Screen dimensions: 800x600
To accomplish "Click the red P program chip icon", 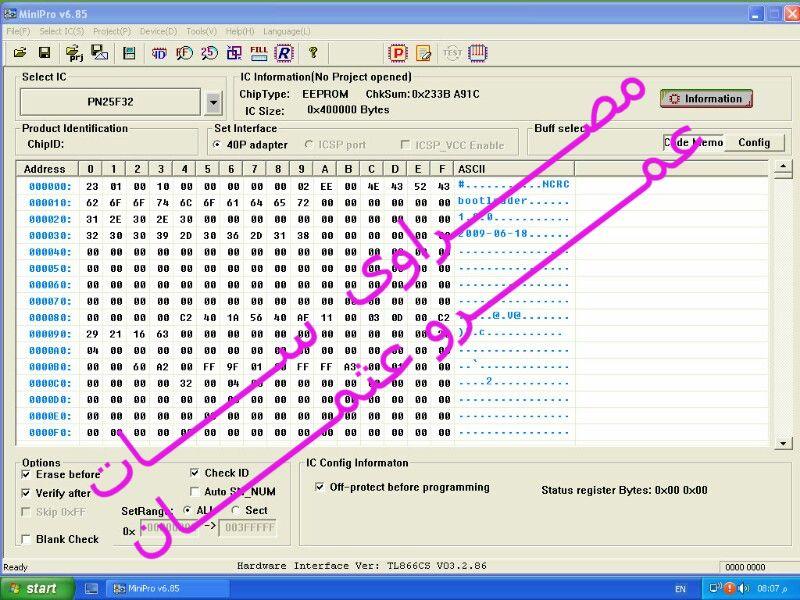I will [398, 53].
